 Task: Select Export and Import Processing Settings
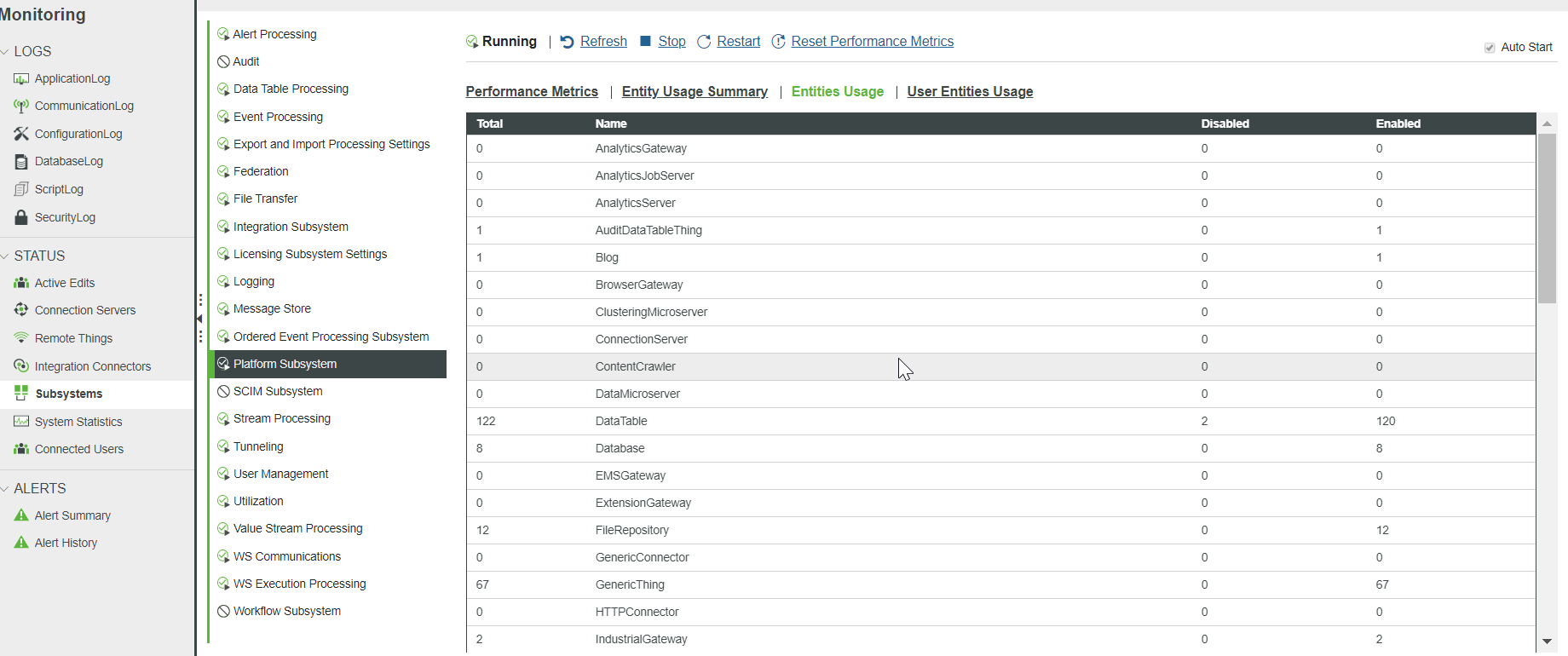click(331, 144)
